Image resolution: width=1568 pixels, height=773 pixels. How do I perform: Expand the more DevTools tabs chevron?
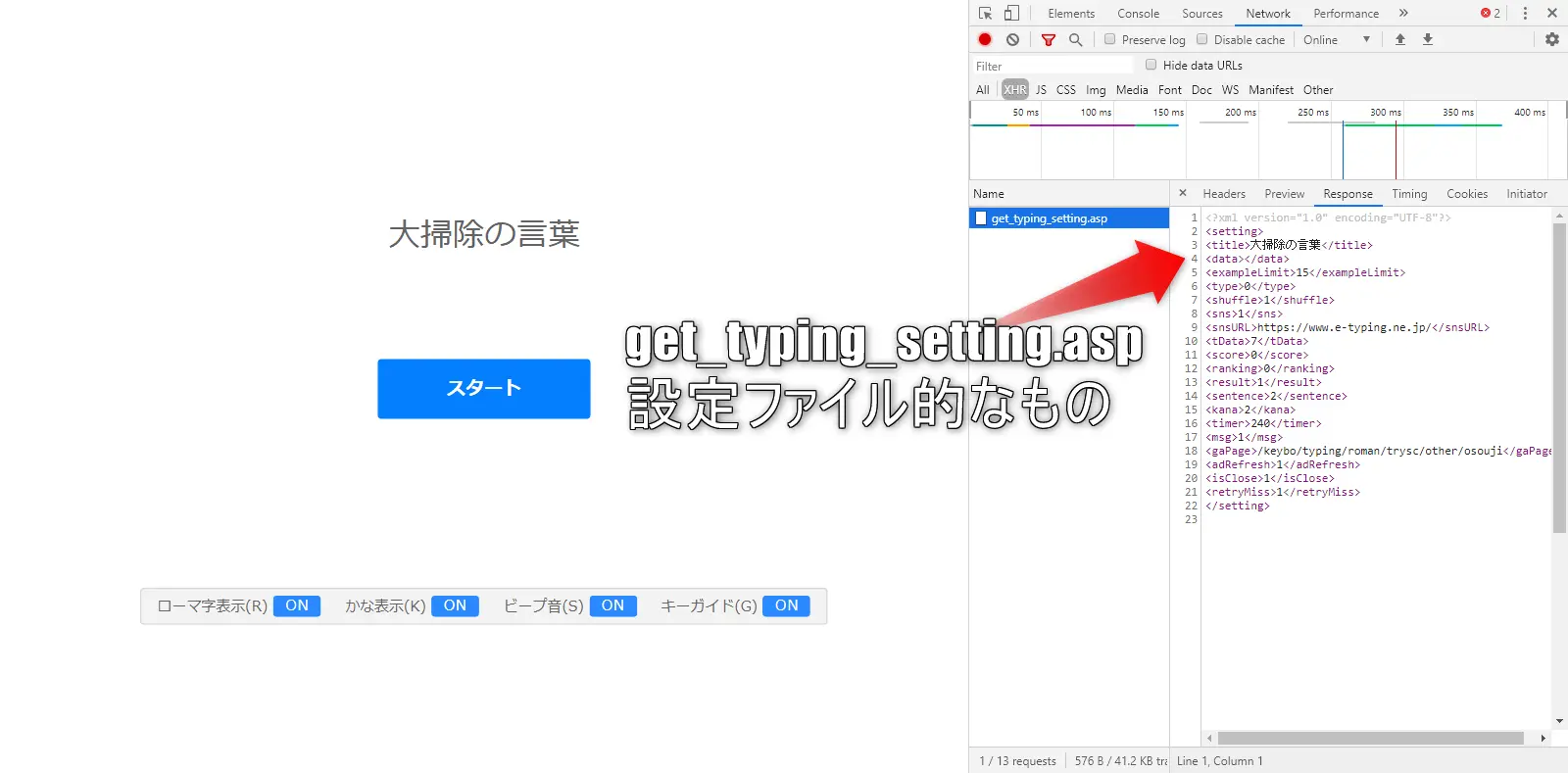(x=1403, y=14)
